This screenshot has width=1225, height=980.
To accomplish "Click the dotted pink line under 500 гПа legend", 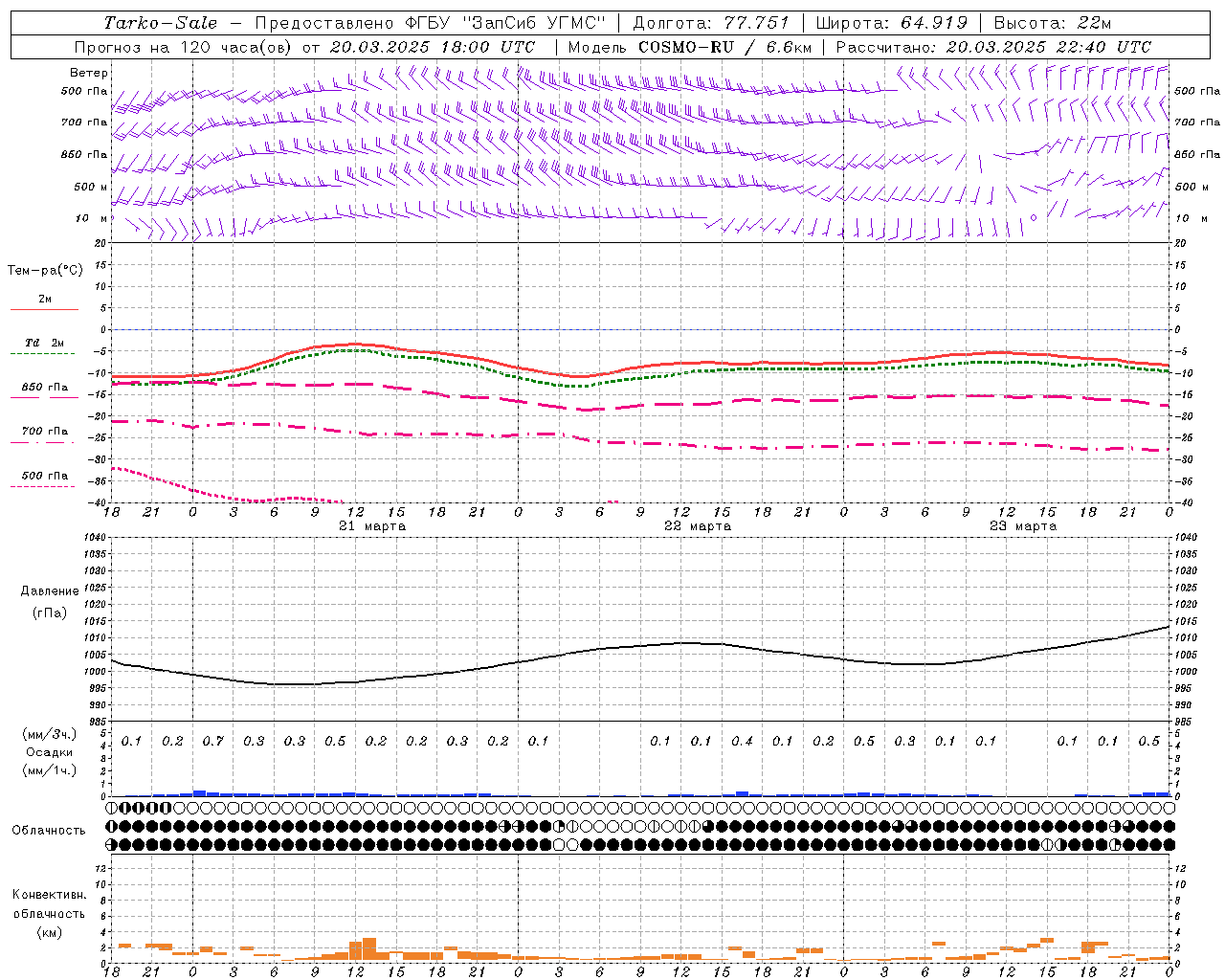I will (x=43, y=487).
